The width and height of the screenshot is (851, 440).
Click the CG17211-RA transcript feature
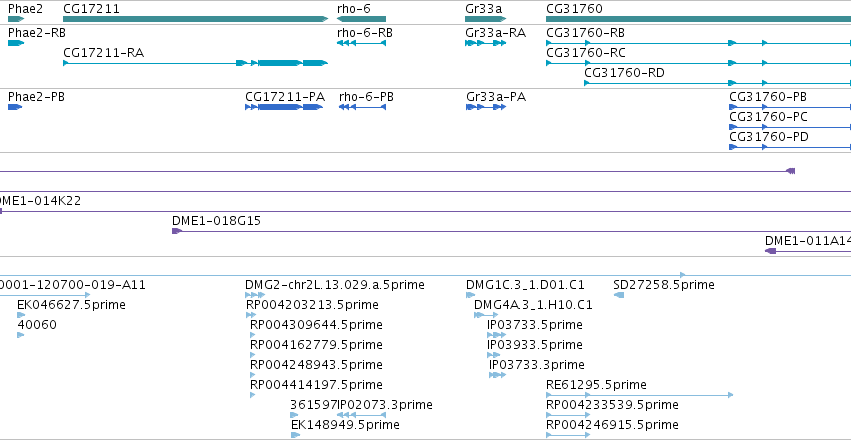point(195,63)
